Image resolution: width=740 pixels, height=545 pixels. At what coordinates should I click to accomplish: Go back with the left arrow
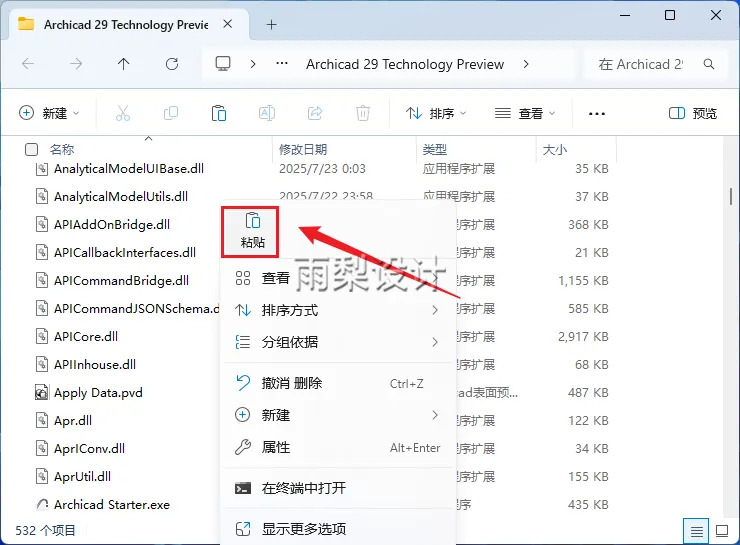pyautogui.click(x=28, y=64)
